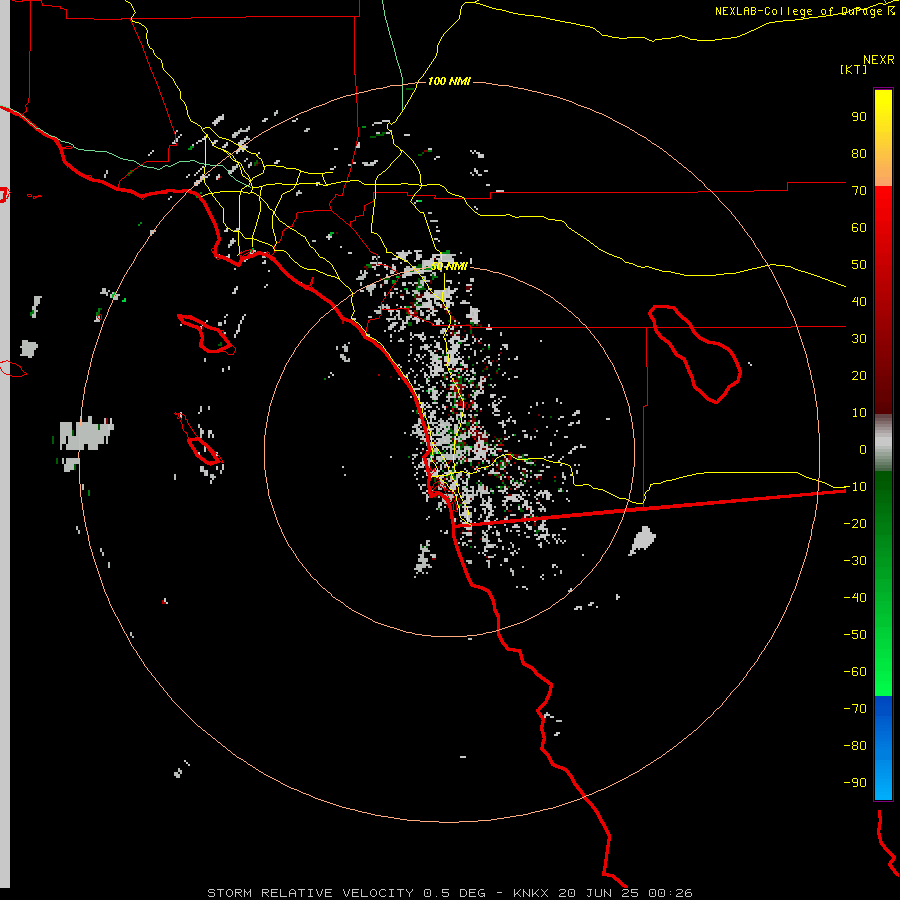Viewport: 900px width, 900px height.
Task: Click the Storm Relative Velocity caption at bottom
Action: click(x=449, y=893)
